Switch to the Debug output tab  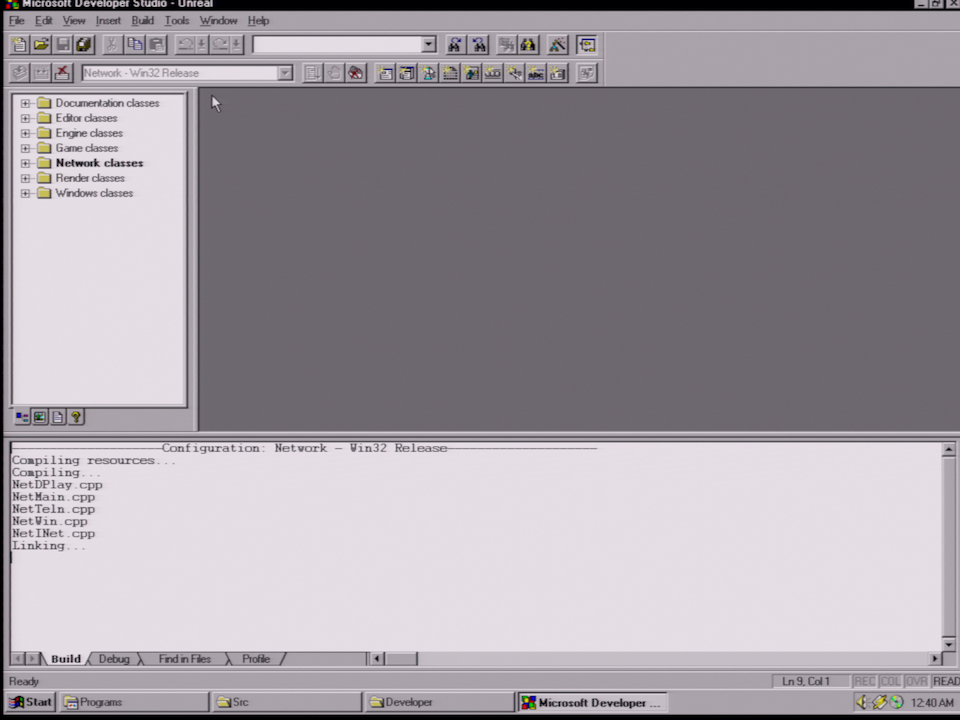(114, 659)
